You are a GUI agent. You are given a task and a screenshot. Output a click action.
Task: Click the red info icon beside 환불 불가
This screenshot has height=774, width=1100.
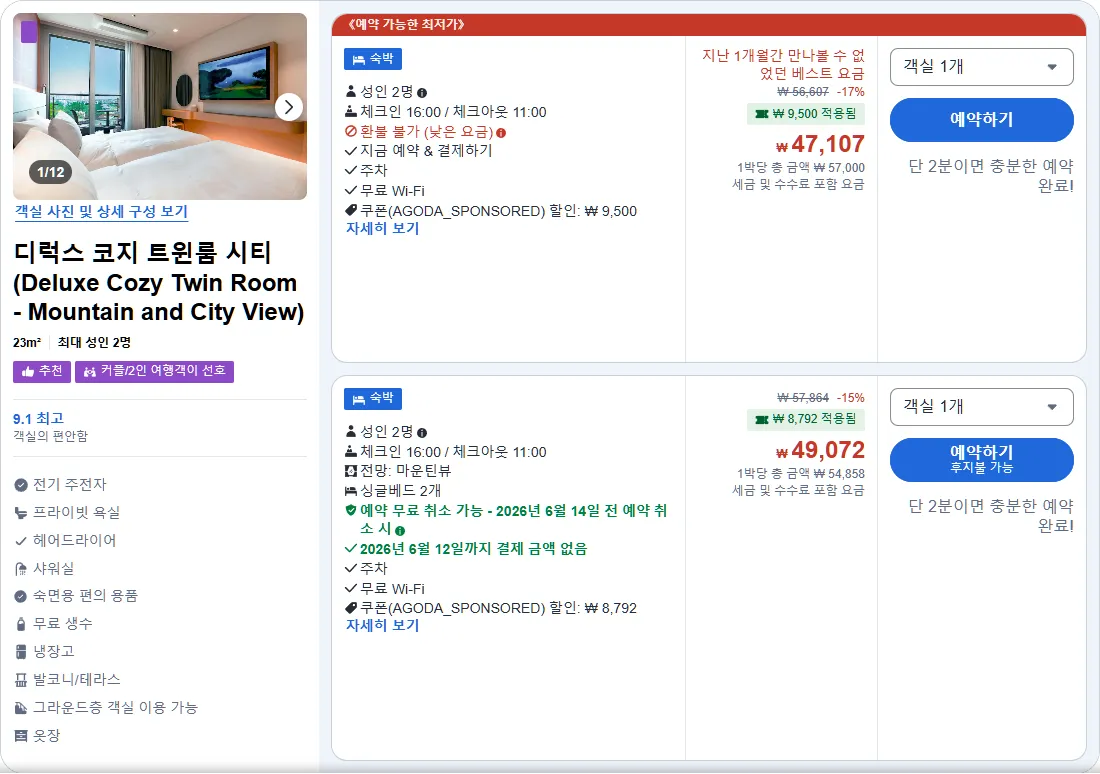501,133
